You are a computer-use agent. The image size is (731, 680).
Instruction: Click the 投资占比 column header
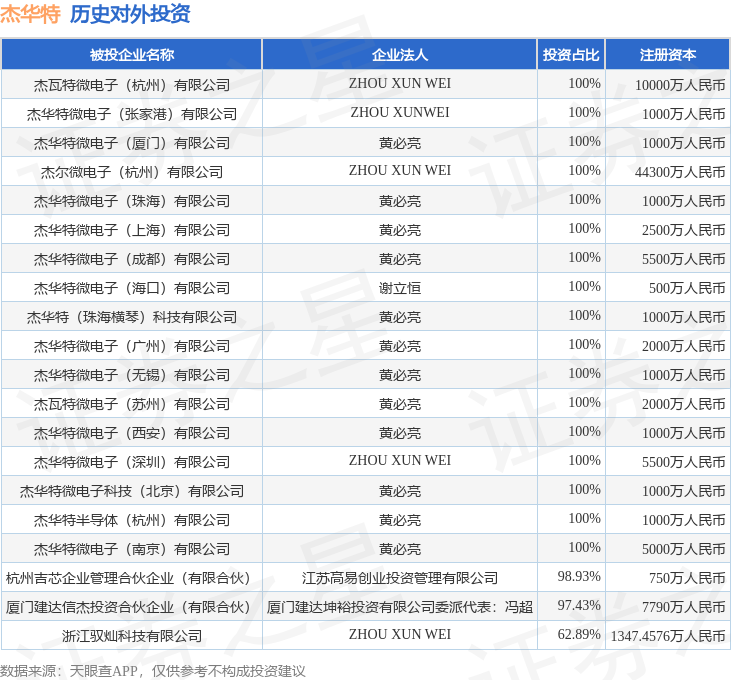pos(571,55)
